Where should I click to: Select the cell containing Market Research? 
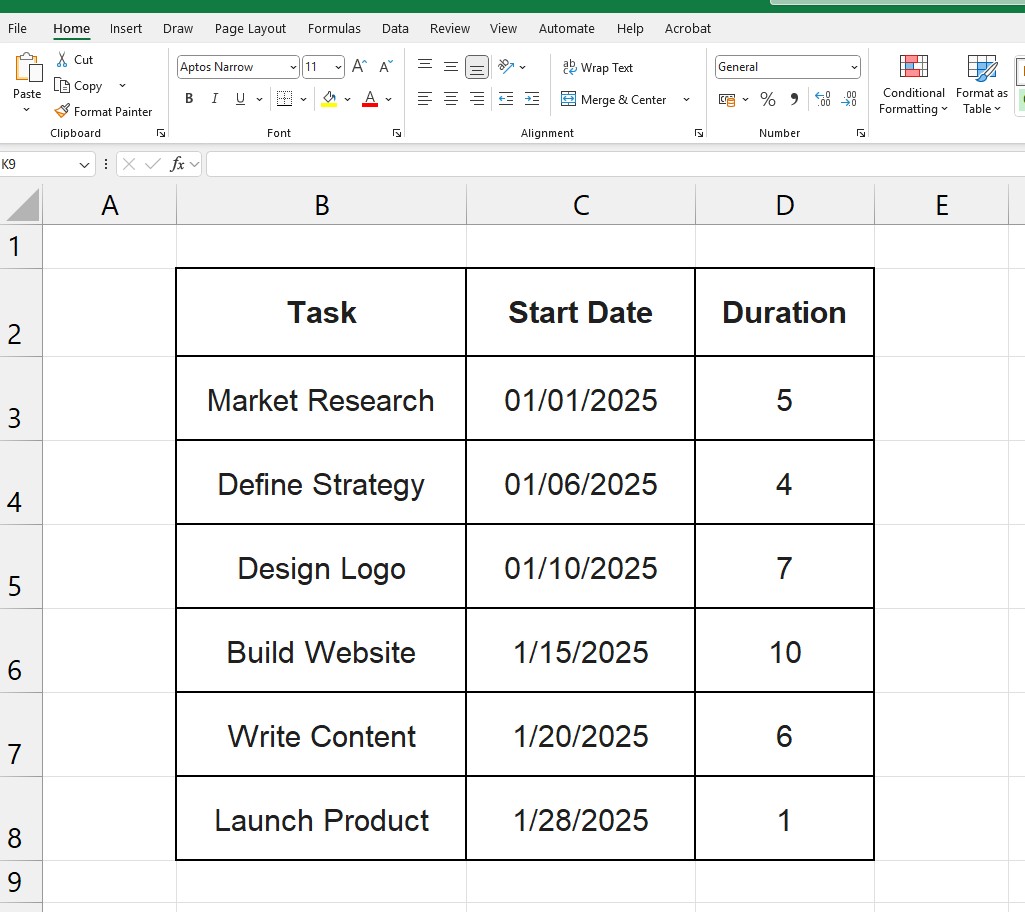[x=320, y=398]
